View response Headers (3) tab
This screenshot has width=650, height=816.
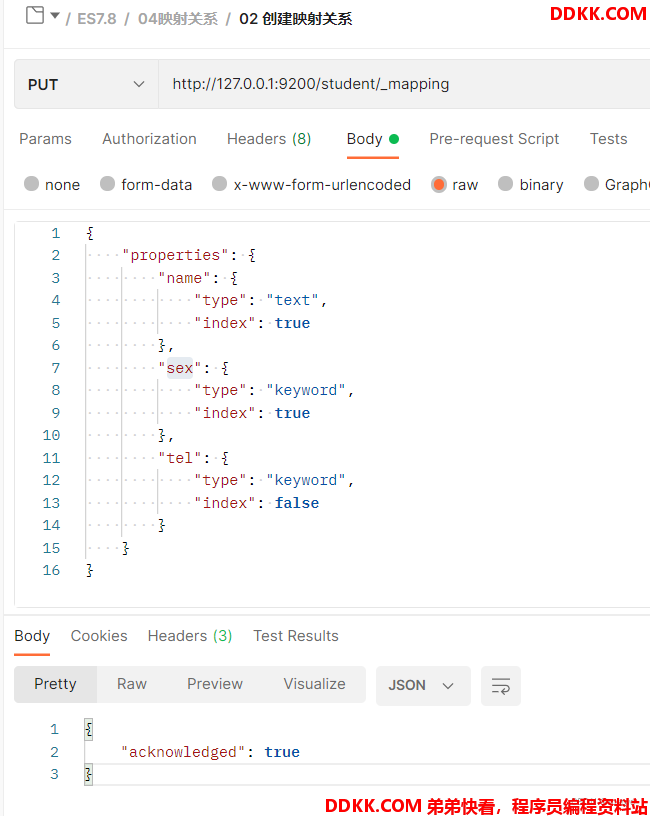point(190,635)
